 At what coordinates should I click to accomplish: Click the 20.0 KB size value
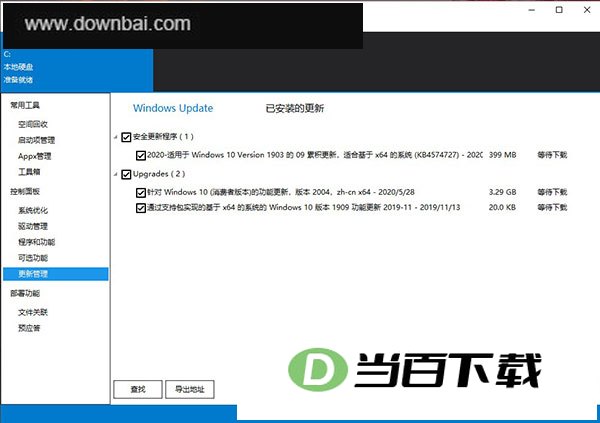click(x=502, y=207)
